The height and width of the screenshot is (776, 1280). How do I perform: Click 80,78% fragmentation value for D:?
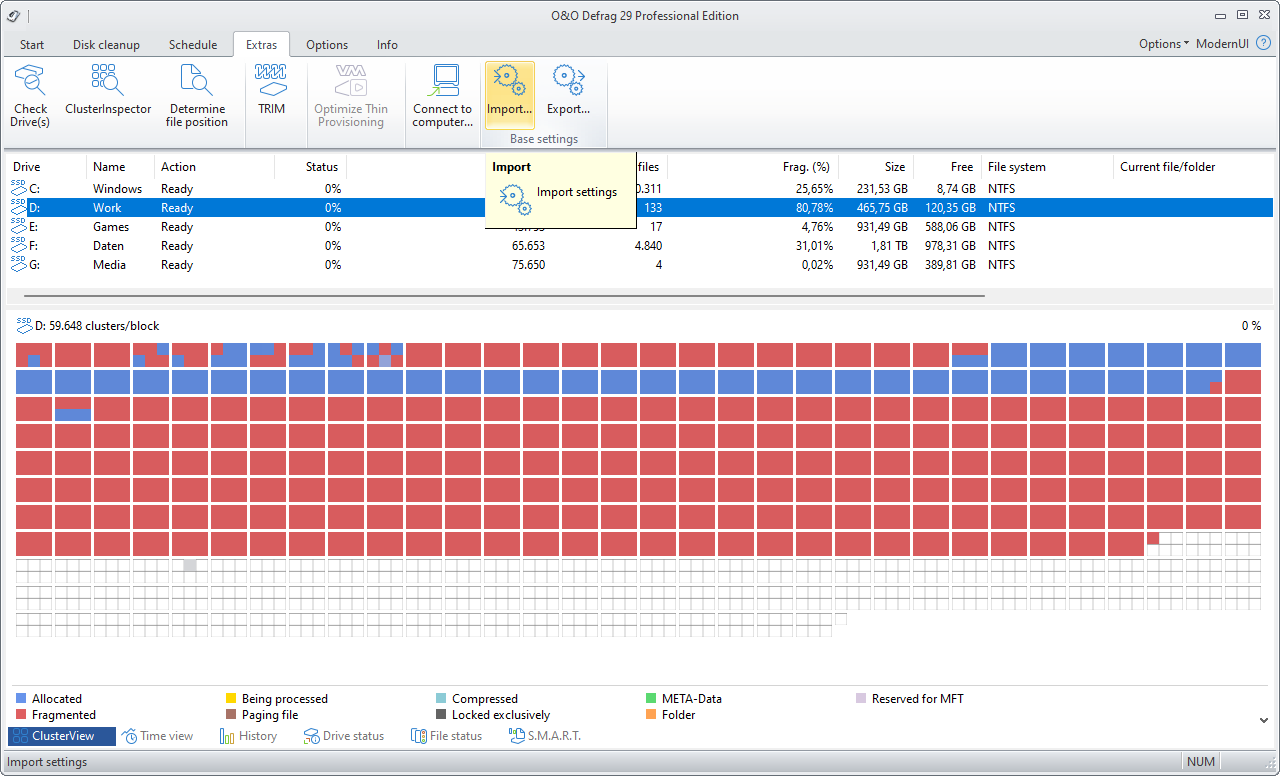pyautogui.click(x=814, y=208)
